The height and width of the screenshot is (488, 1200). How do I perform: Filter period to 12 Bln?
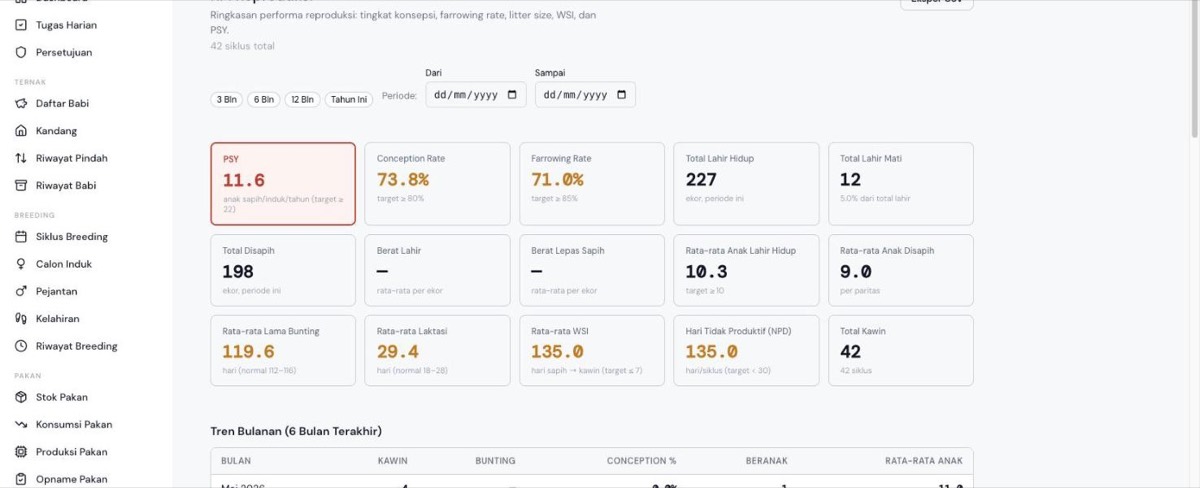pos(302,99)
